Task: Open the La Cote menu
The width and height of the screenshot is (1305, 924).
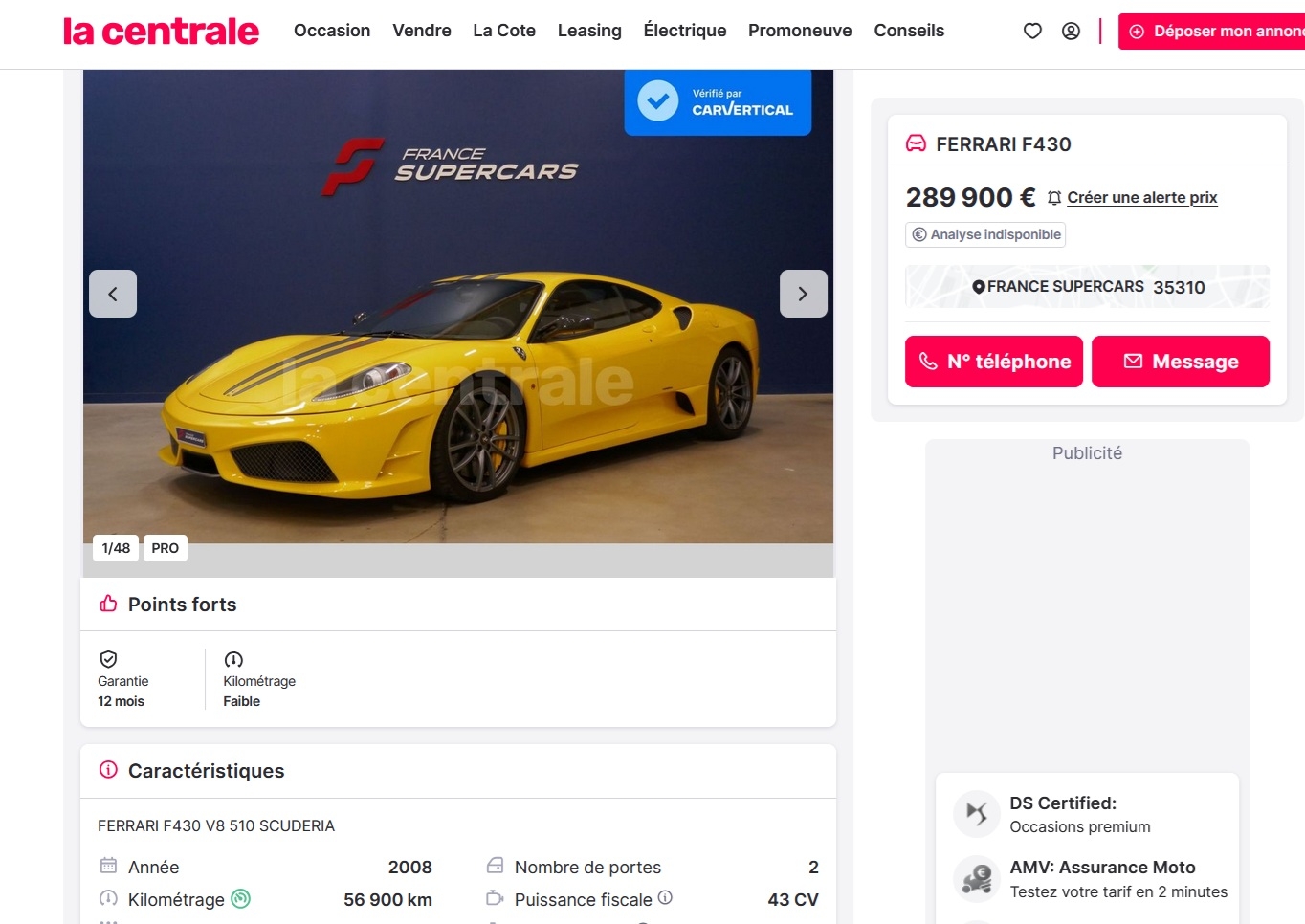Action: (x=504, y=31)
